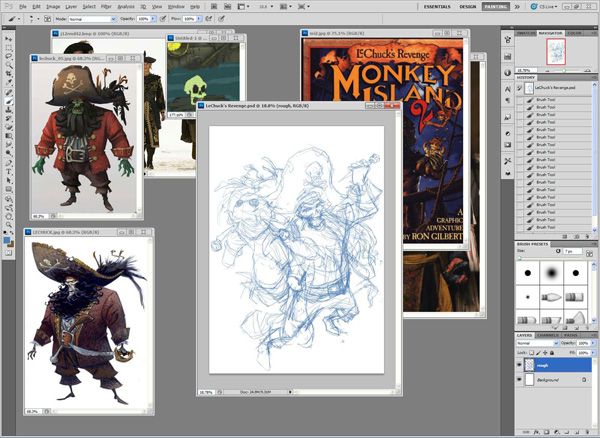
Task: Toggle lock all for layer
Action: [x=551, y=352]
